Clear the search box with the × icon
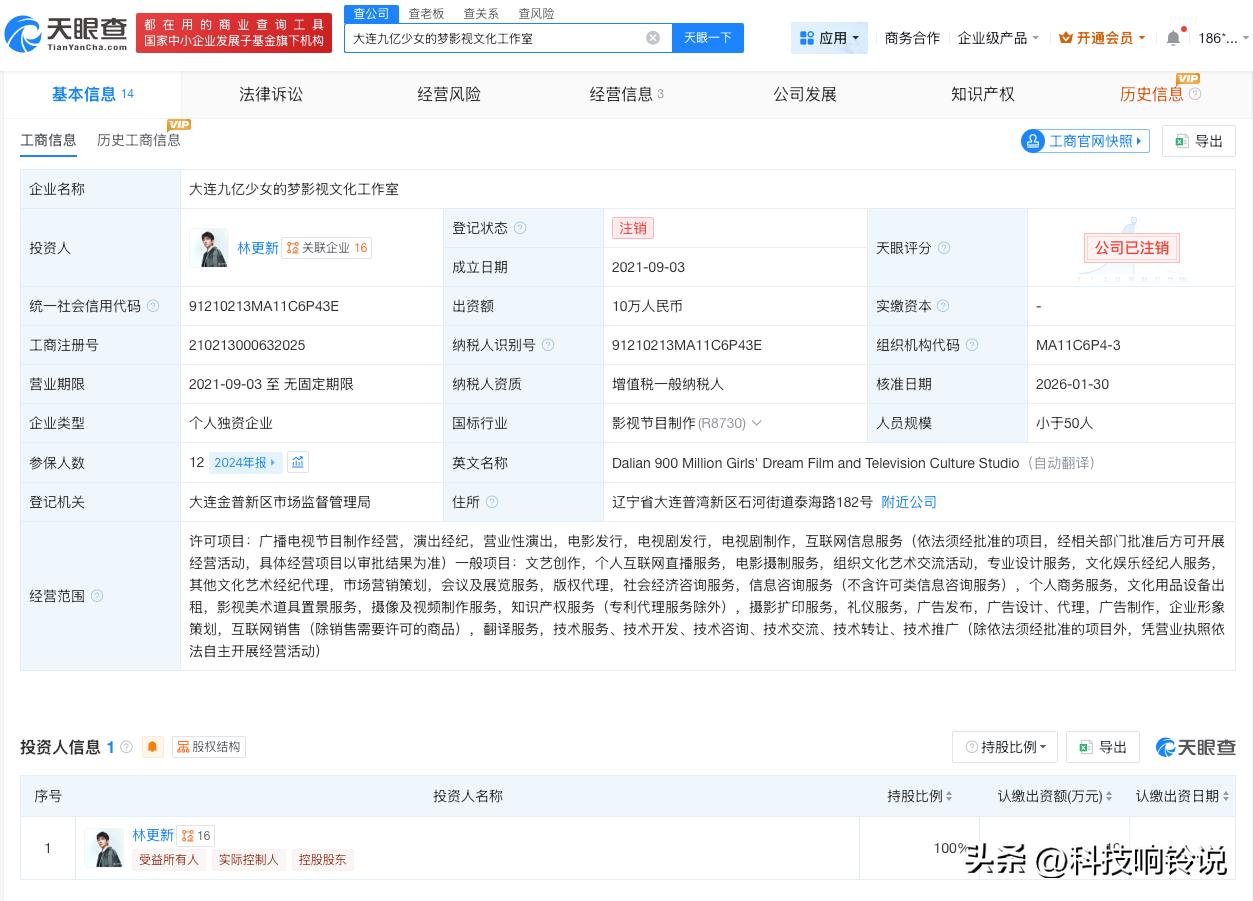The height and width of the screenshot is (901, 1253). pos(653,37)
